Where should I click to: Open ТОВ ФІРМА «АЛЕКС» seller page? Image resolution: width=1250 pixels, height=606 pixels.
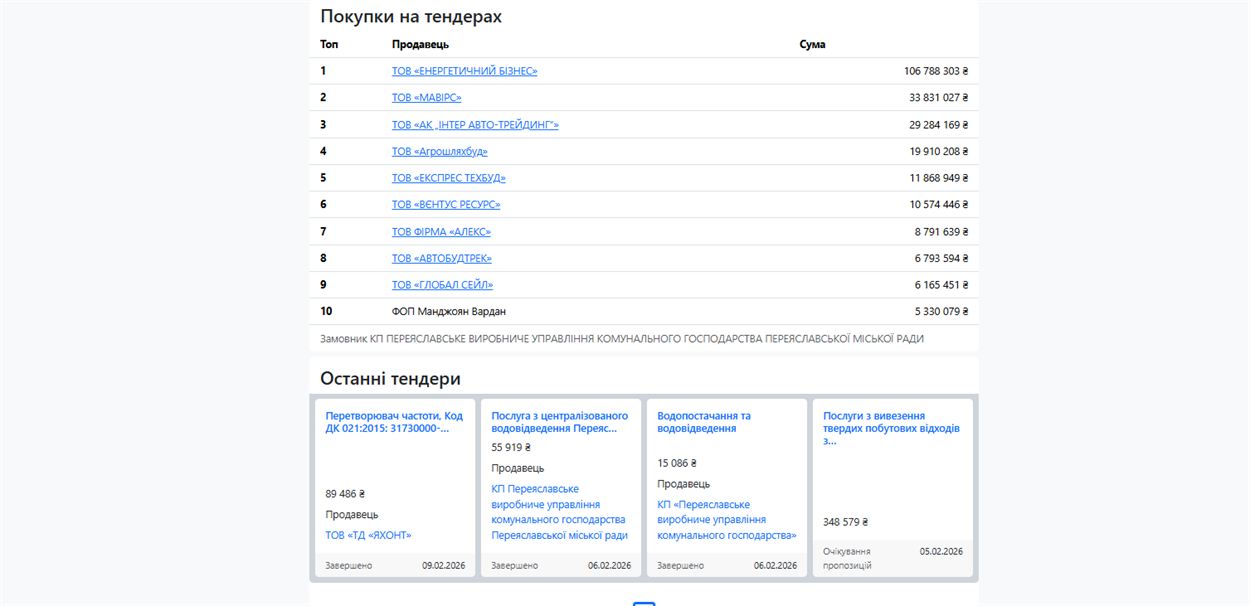point(441,232)
